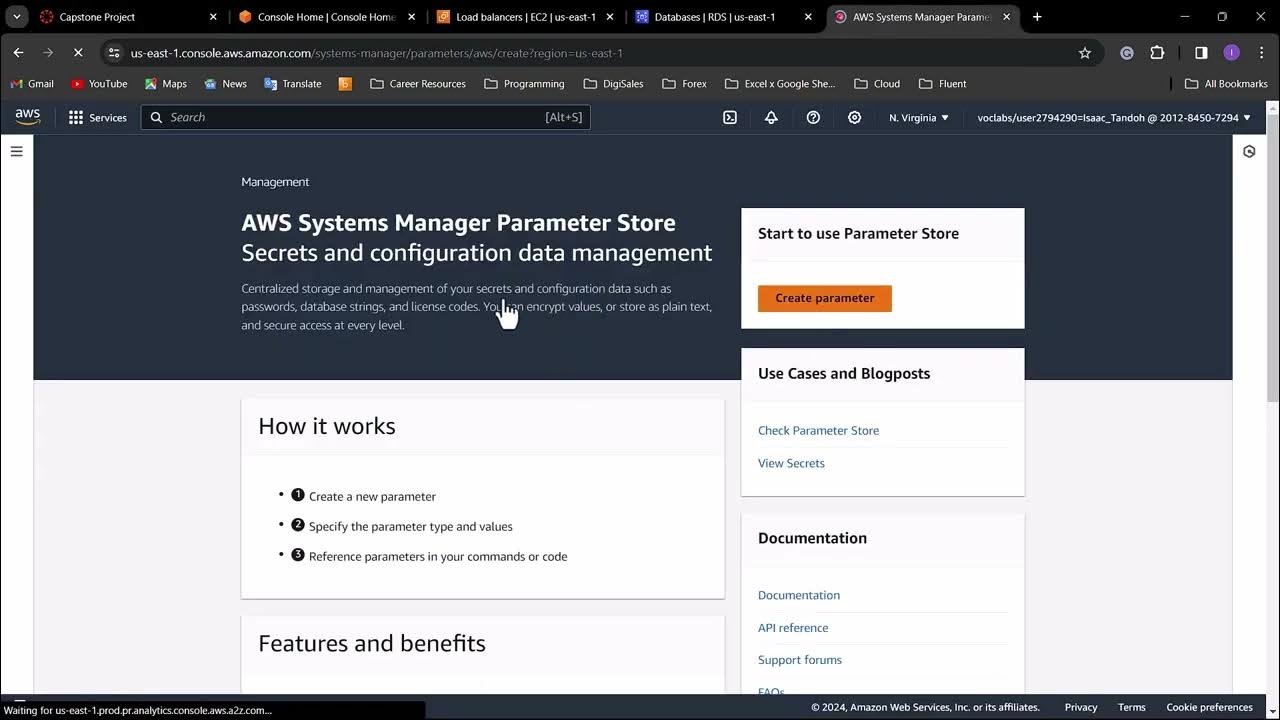View site information icon in address bar
This screenshot has height=720, width=1280.
(114, 52)
